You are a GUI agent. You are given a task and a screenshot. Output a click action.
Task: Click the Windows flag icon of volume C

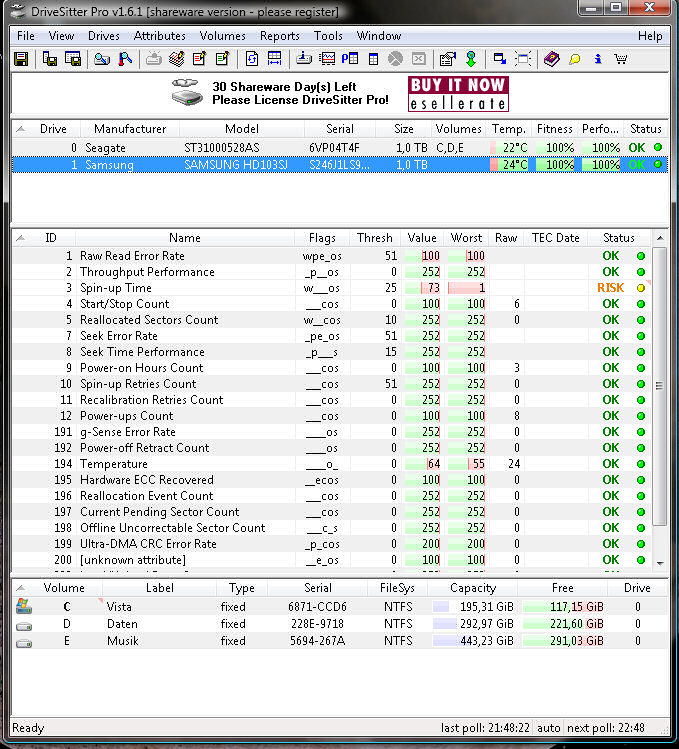tap(24, 606)
